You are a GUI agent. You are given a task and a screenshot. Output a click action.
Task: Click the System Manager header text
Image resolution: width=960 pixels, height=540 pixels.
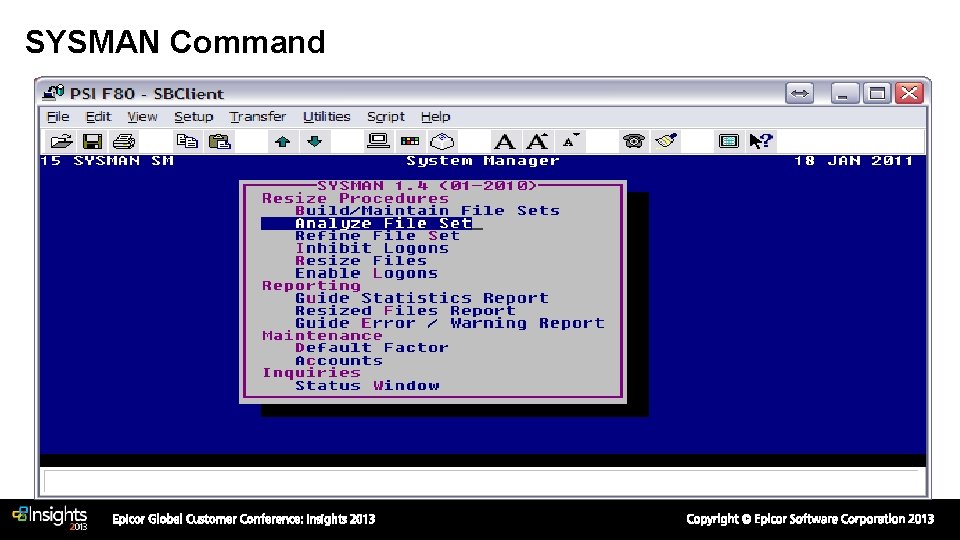[x=482, y=161]
